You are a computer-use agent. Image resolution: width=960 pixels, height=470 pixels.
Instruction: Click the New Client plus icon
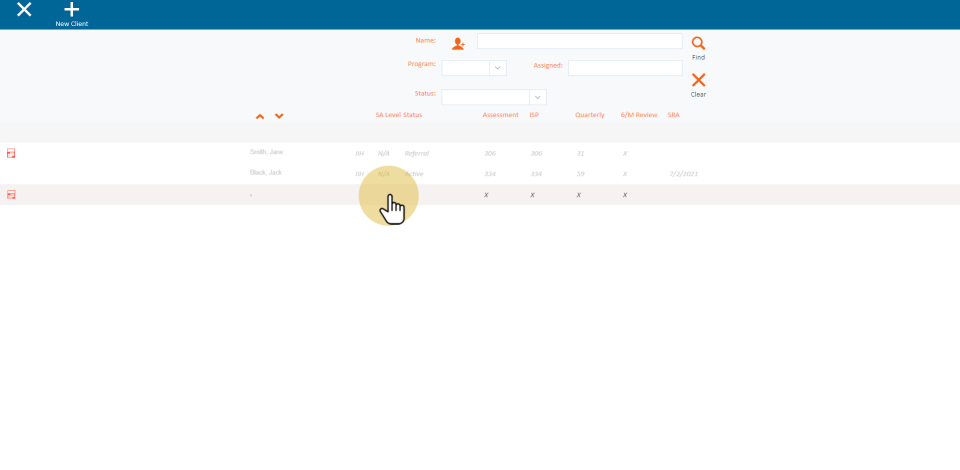tap(71, 10)
